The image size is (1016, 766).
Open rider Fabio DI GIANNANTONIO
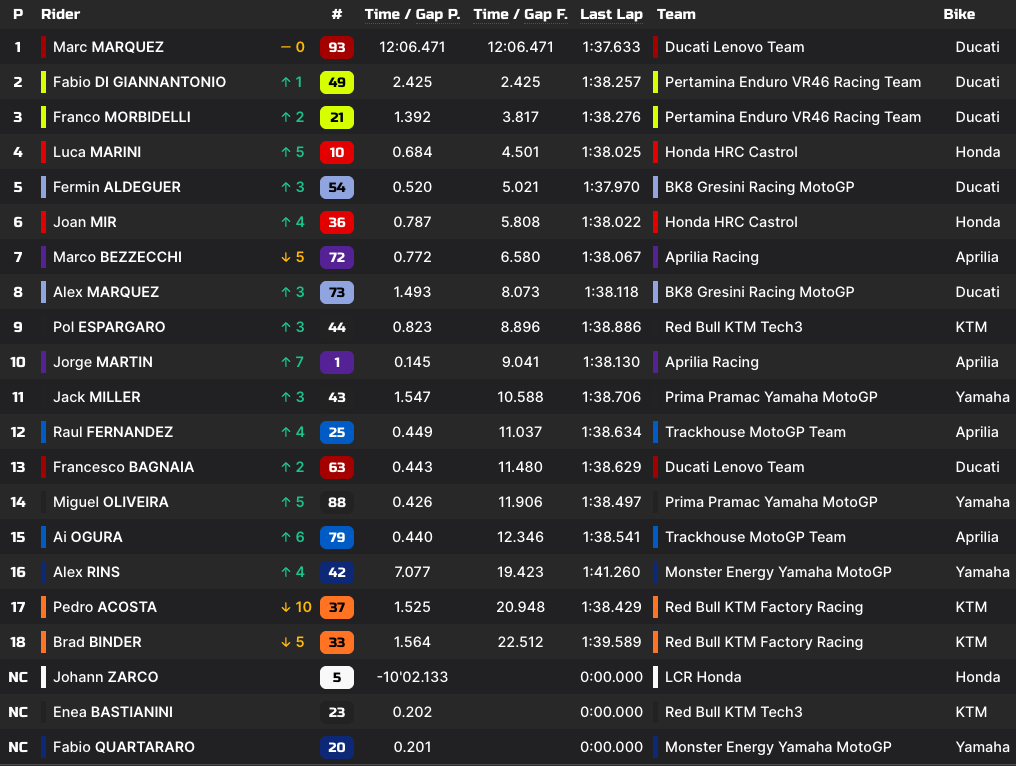(139, 82)
